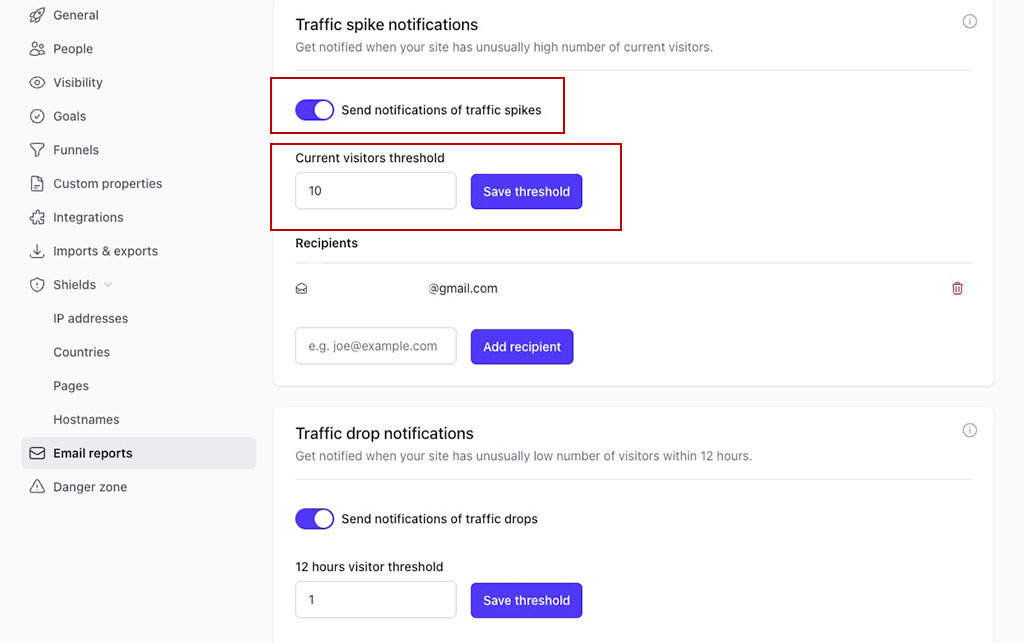Screen dimensions: 1024x643
Task: Click the Visibility eye icon
Action: pyautogui.click(x=36, y=82)
